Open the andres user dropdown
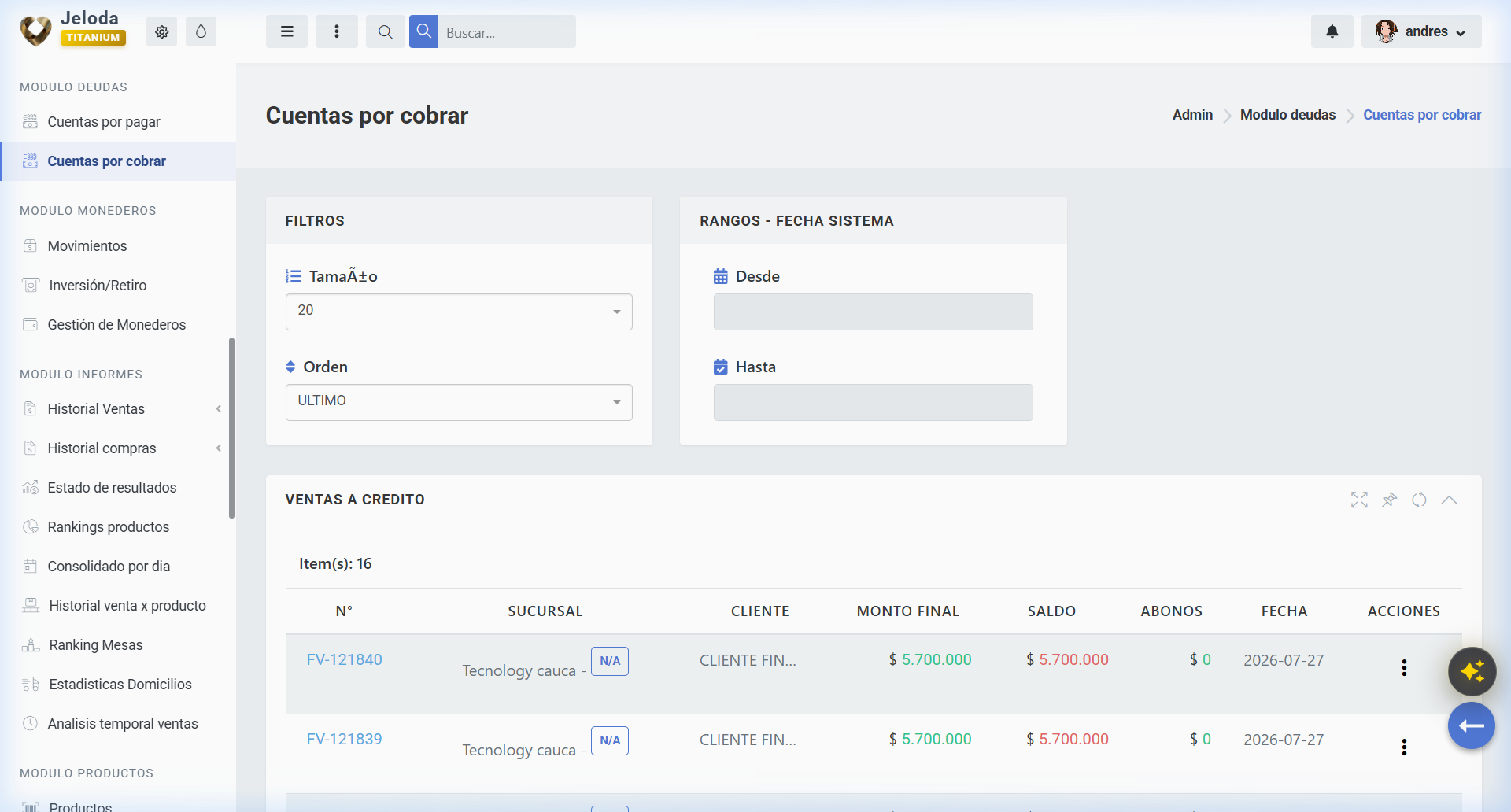This screenshot has width=1511, height=812. (1421, 31)
